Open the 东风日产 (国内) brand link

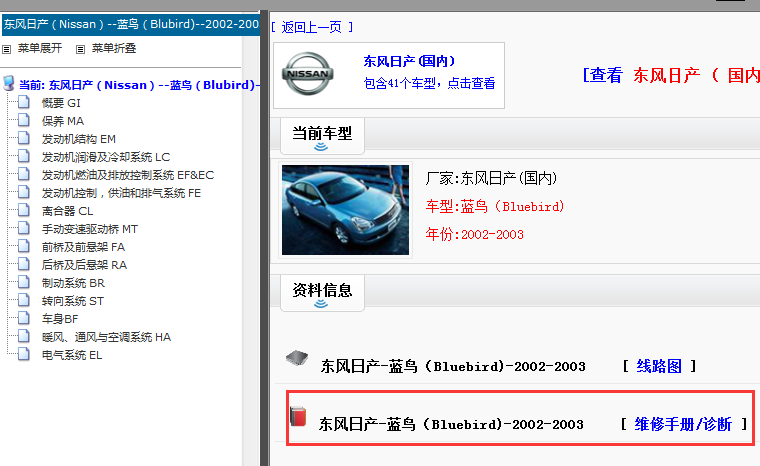[409, 61]
